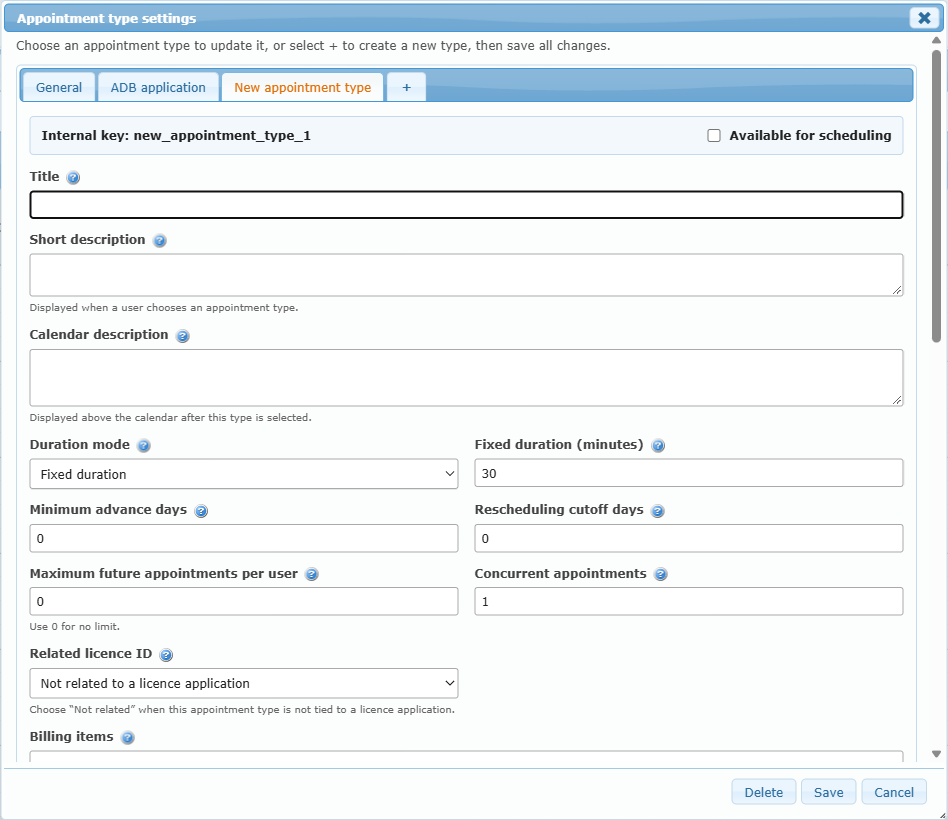Click the dialog's vertical scrollbar thumb
948x820 pixels.
click(937, 196)
